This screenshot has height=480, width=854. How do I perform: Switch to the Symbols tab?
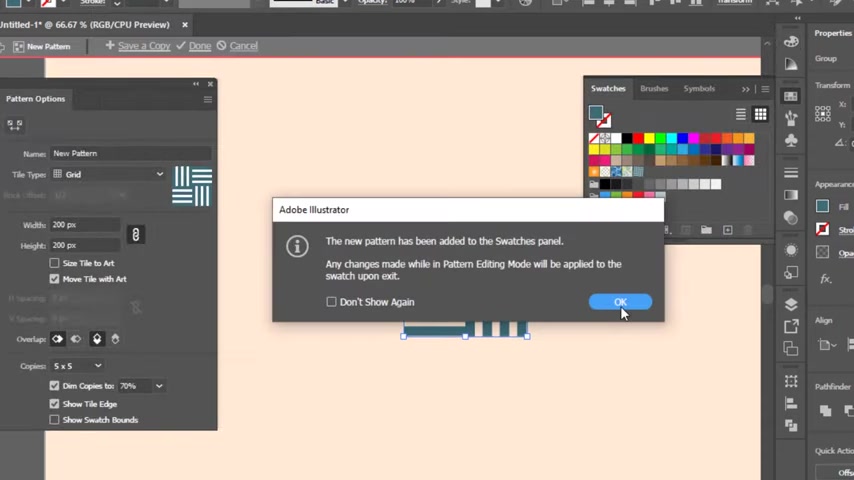pyautogui.click(x=699, y=89)
